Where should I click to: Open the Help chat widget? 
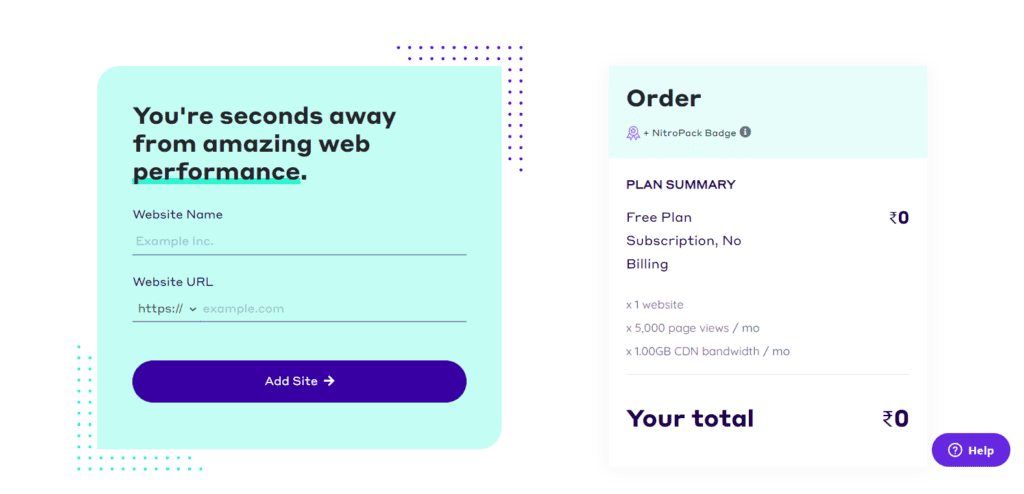[x=970, y=450]
